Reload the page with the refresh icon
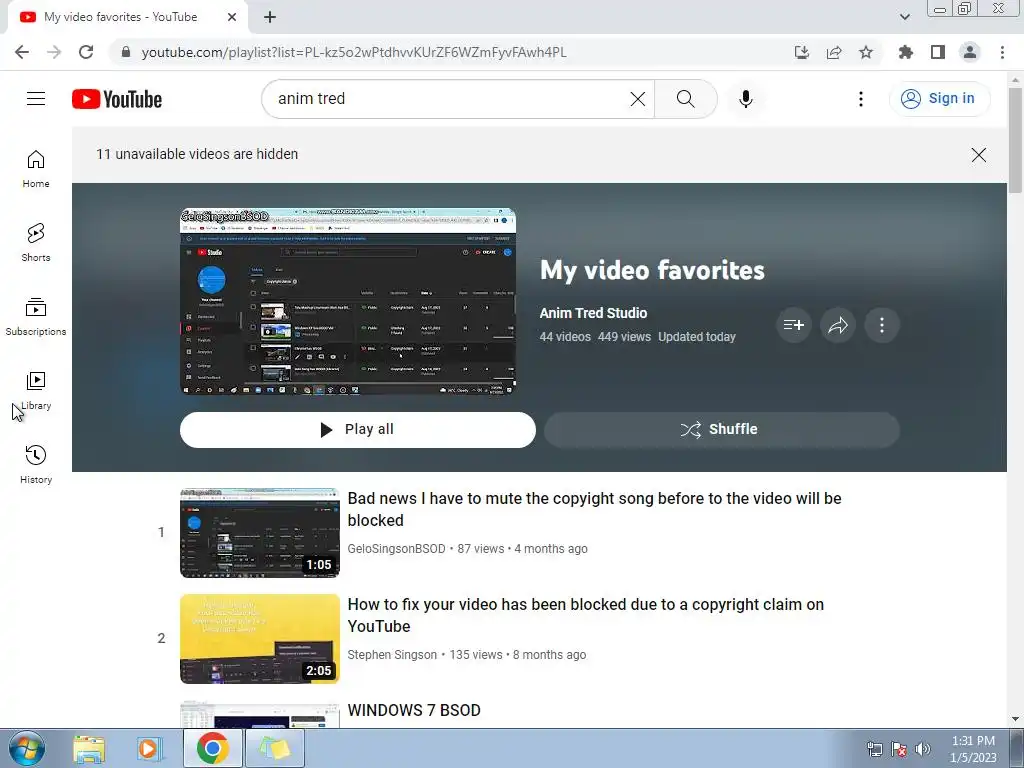The image size is (1024, 768). point(86,52)
